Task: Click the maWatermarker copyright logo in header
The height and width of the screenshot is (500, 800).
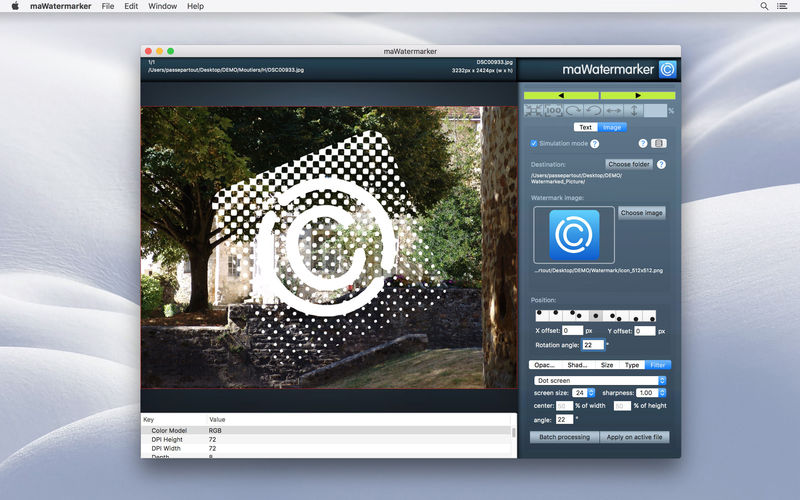Action: coord(667,69)
